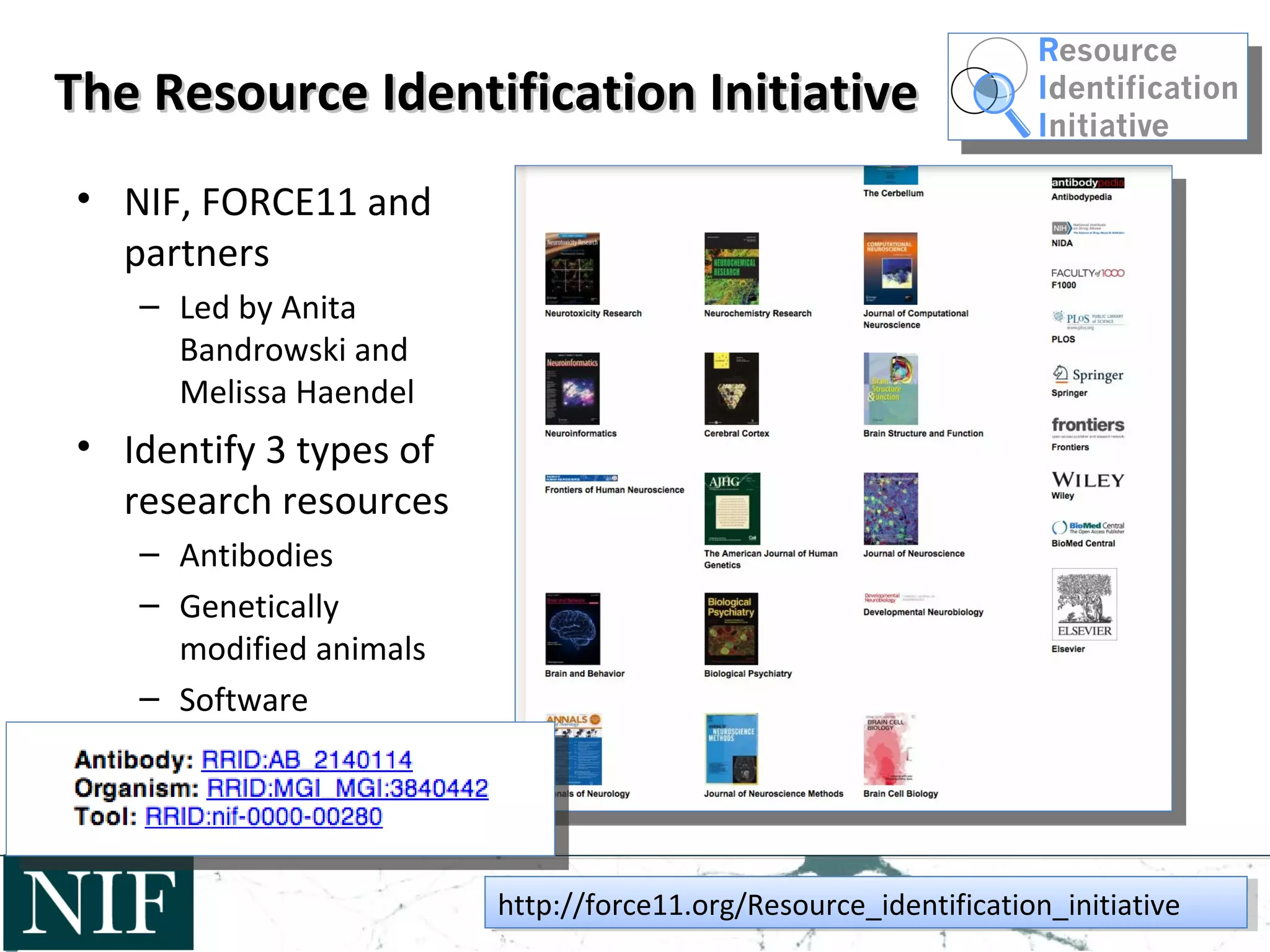Click the frontiers publisher logo
The height and width of the screenshot is (952, 1270).
click(x=1088, y=427)
